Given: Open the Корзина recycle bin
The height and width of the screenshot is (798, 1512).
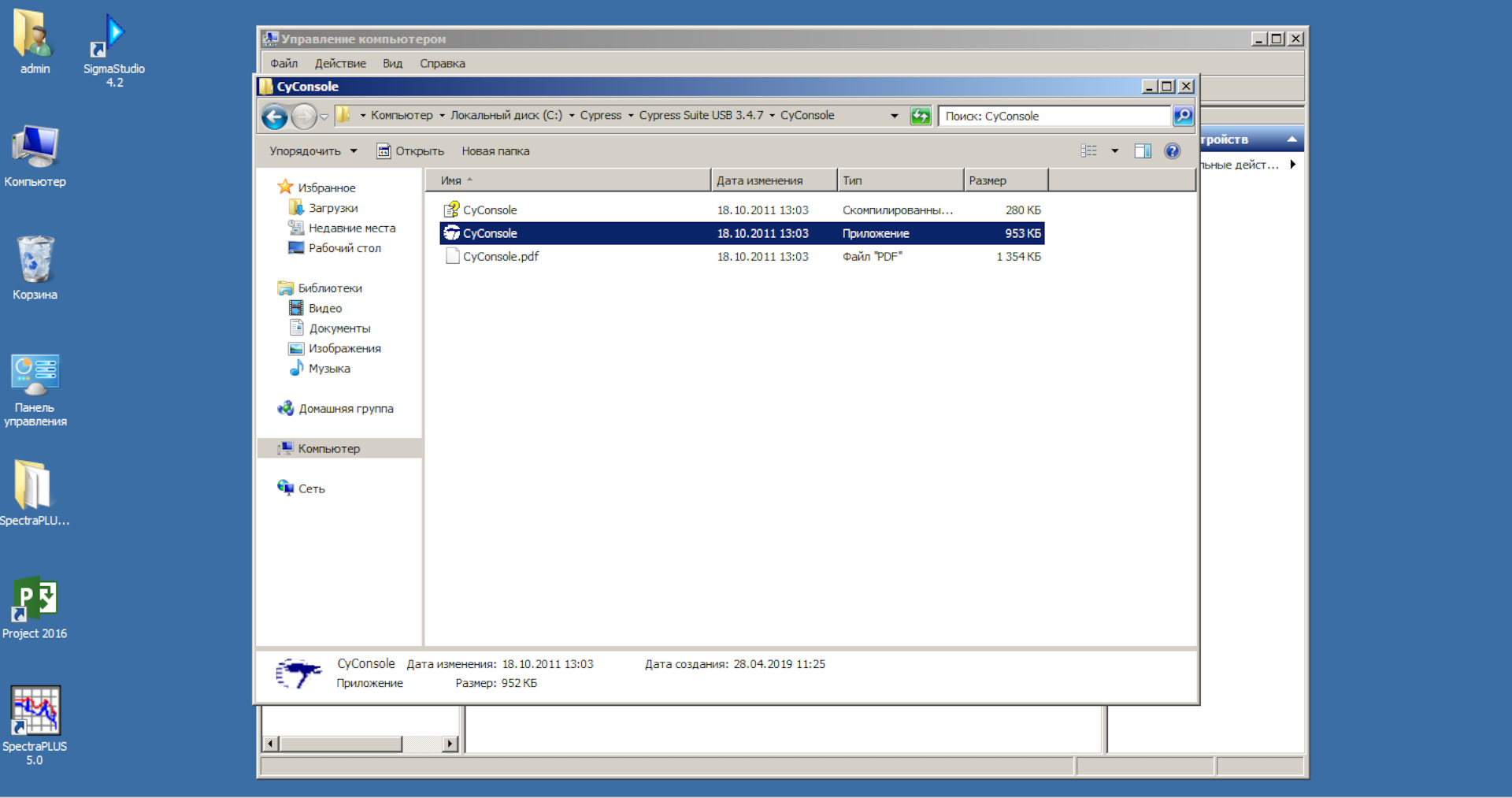Looking at the screenshot, I should pos(35,268).
